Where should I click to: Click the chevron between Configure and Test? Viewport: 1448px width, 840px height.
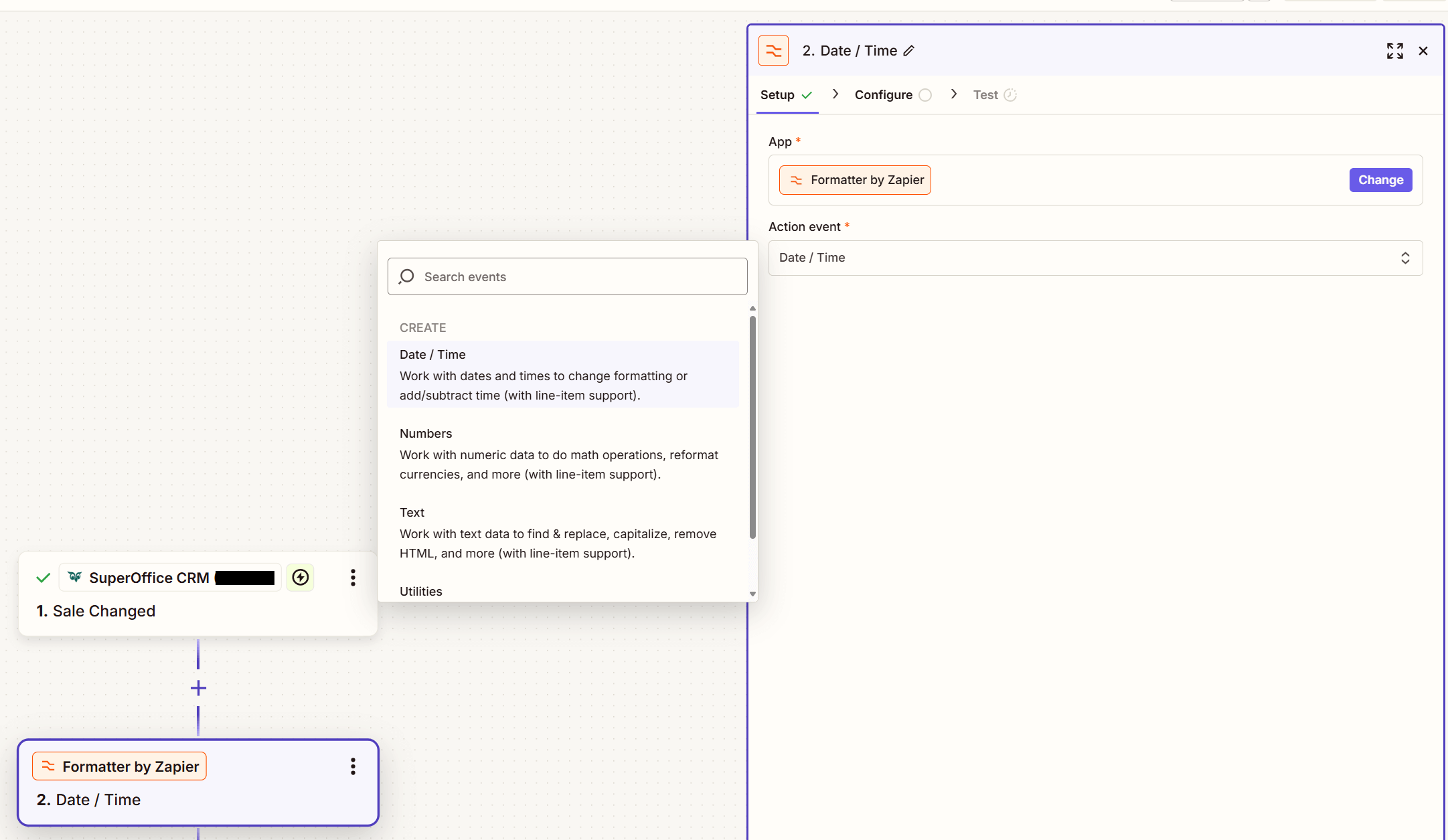click(x=953, y=94)
